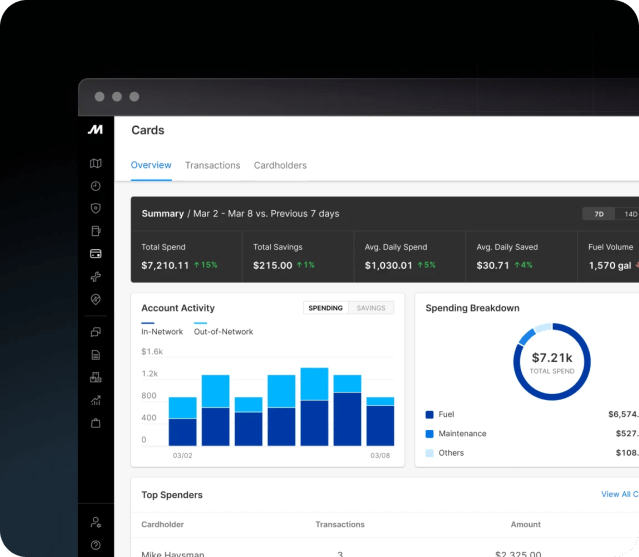Viewport: 639px width, 557px height.
Task: Click the Motive logo in the sidebar
Action: 95,130
